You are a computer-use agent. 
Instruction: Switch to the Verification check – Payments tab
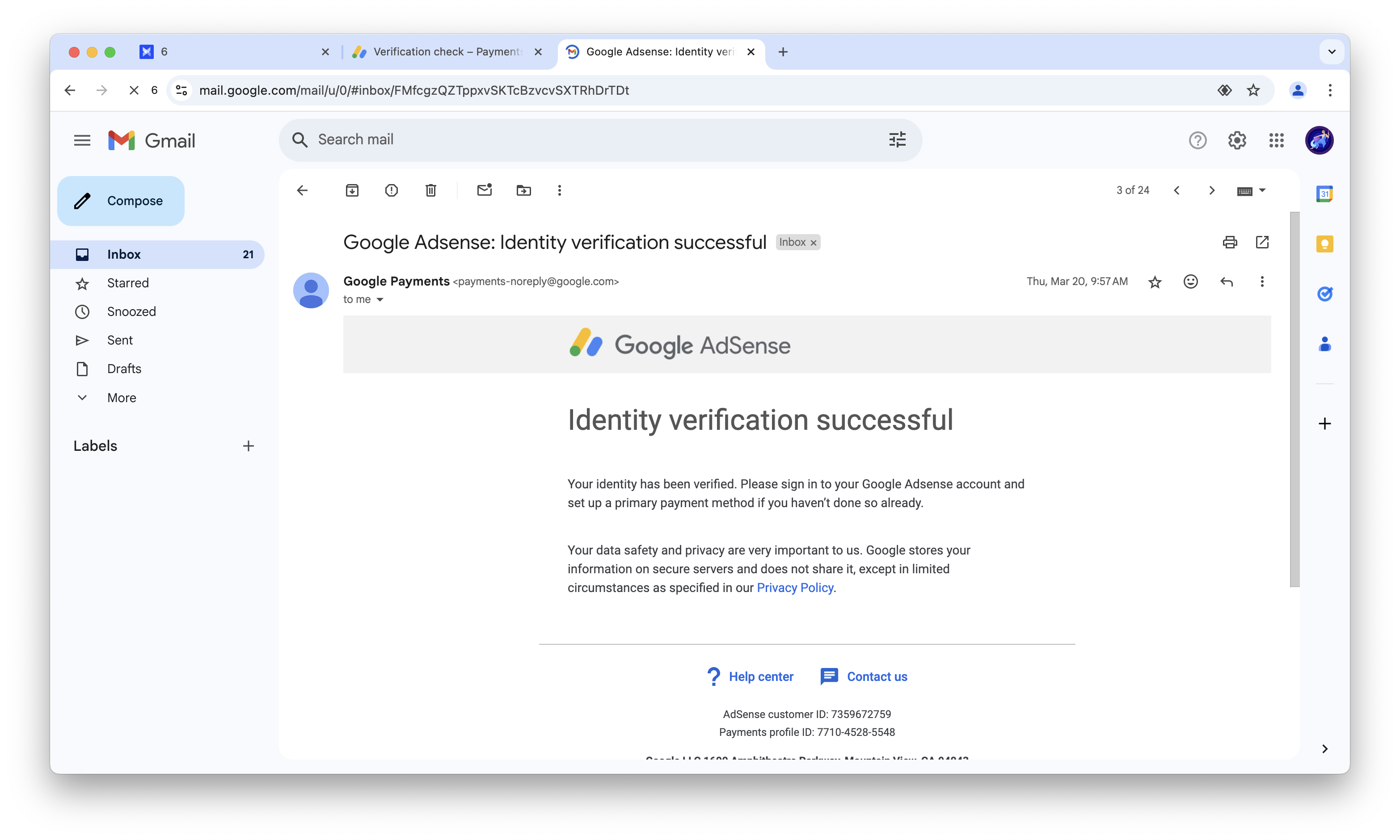point(447,51)
